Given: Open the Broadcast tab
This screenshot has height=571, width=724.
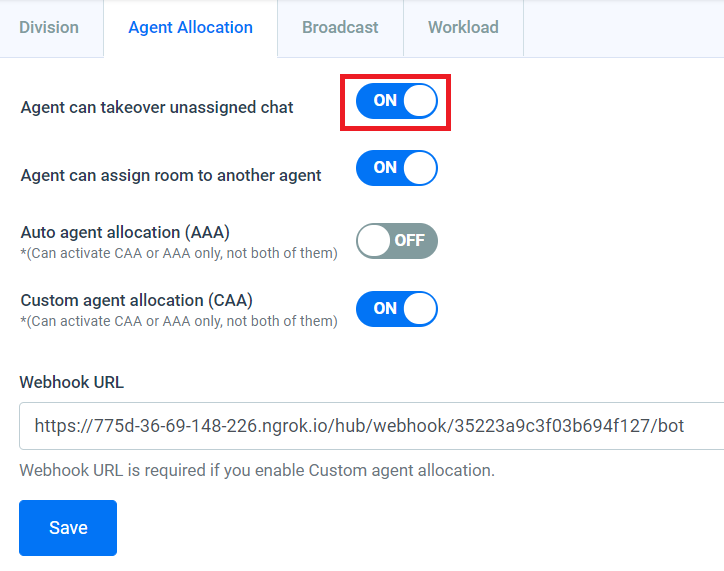Looking at the screenshot, I should click(x=340, y=28).
